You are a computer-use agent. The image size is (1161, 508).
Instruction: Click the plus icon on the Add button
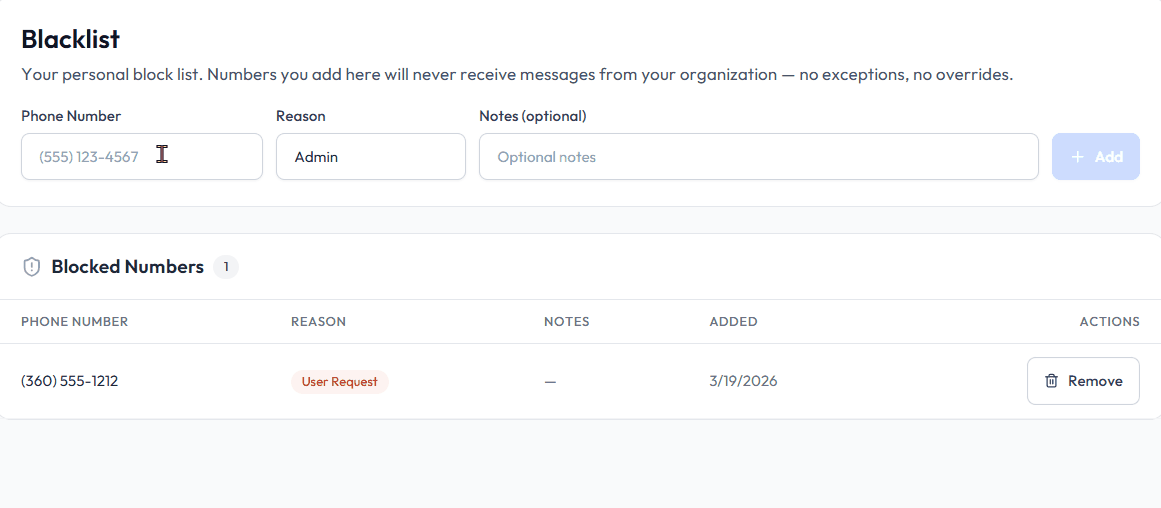click(1077, 157)
